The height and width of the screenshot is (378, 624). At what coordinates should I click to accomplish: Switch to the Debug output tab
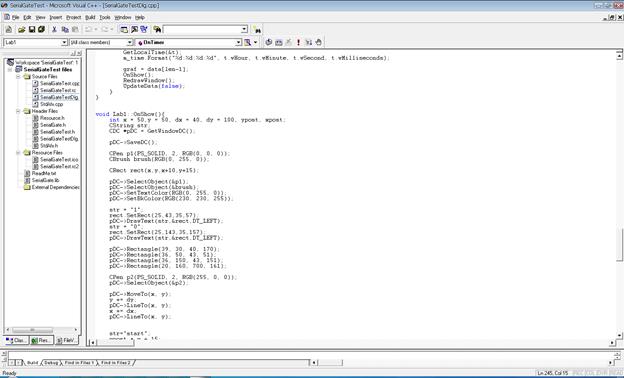(x=51, y=363)
